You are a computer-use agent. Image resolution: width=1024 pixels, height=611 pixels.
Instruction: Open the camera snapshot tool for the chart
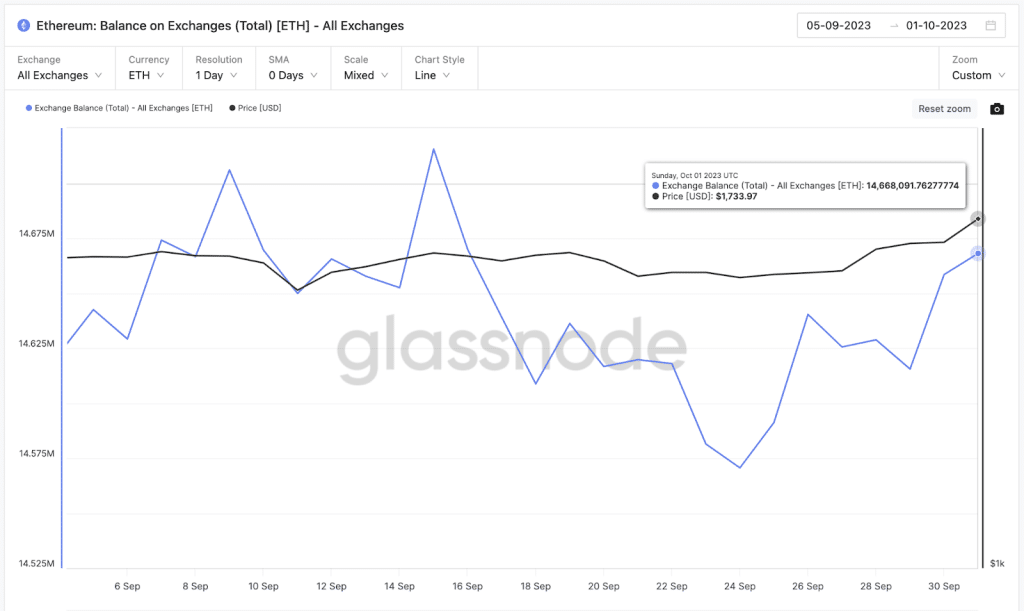point(997,109)
